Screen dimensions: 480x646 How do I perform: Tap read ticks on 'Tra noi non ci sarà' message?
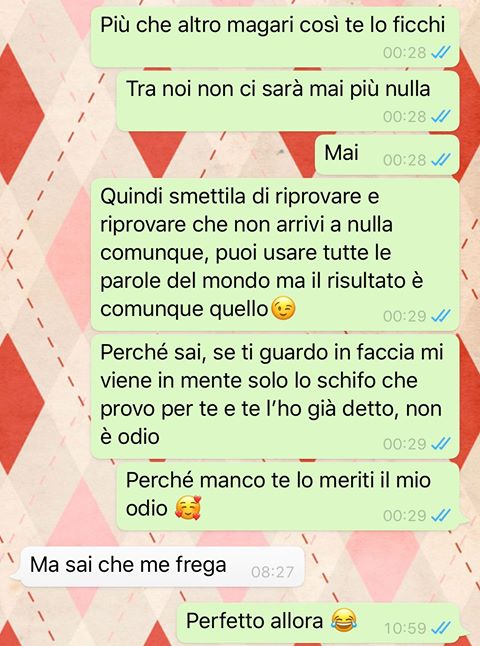(440, 117)
